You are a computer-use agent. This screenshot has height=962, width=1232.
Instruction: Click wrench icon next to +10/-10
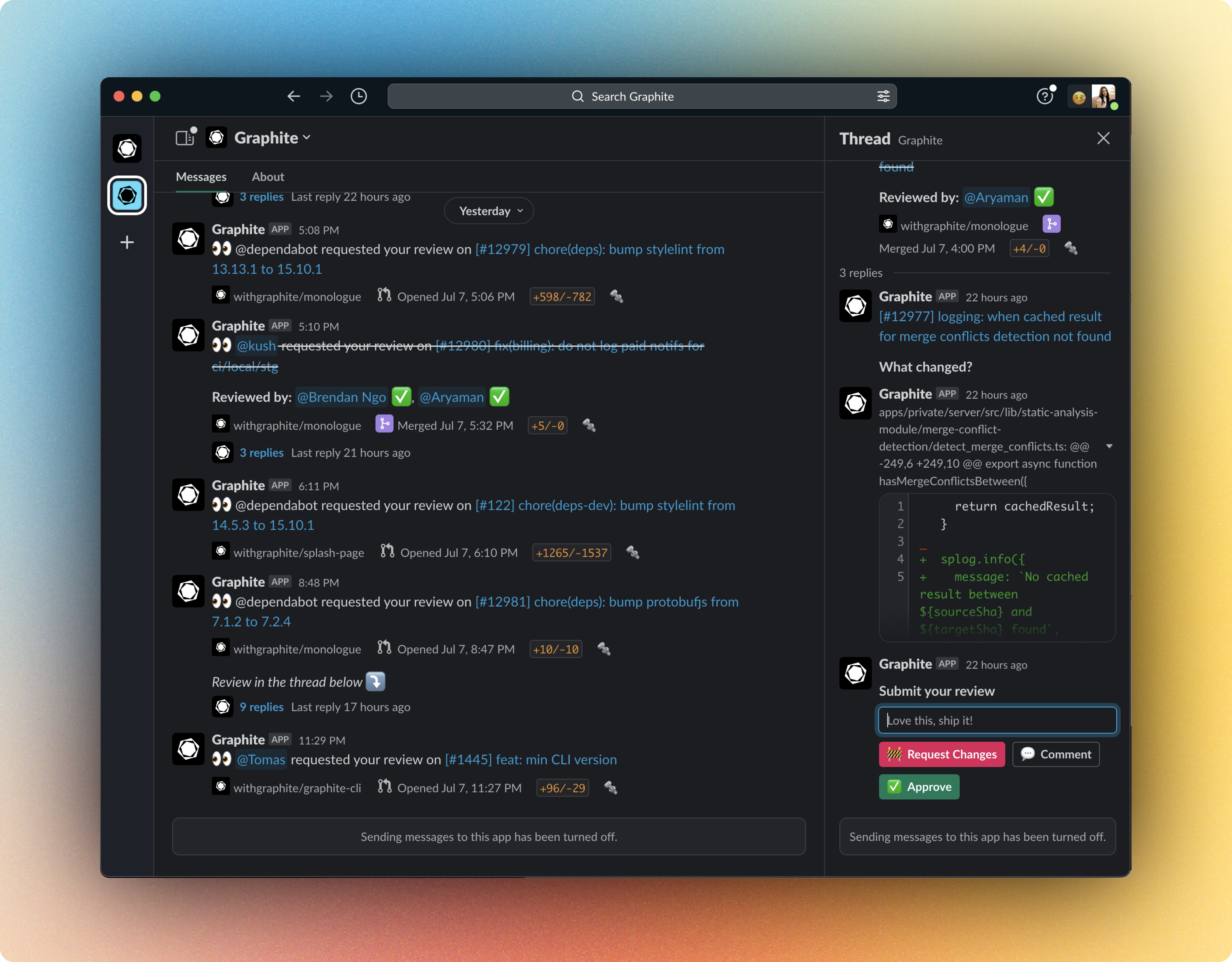(x=604, y=649)
